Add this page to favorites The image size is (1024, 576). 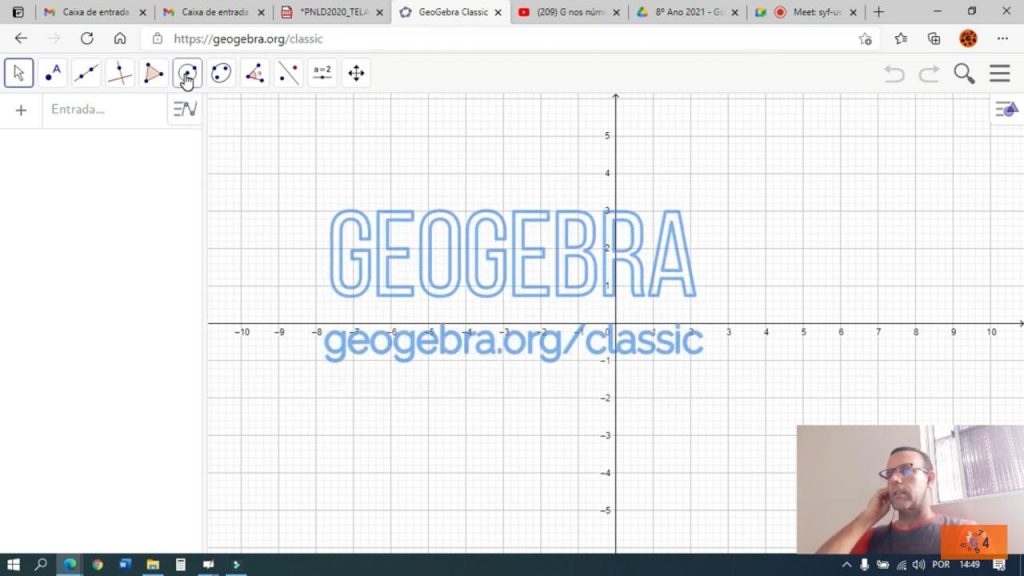pyautogui.click(x=865, y=39)
